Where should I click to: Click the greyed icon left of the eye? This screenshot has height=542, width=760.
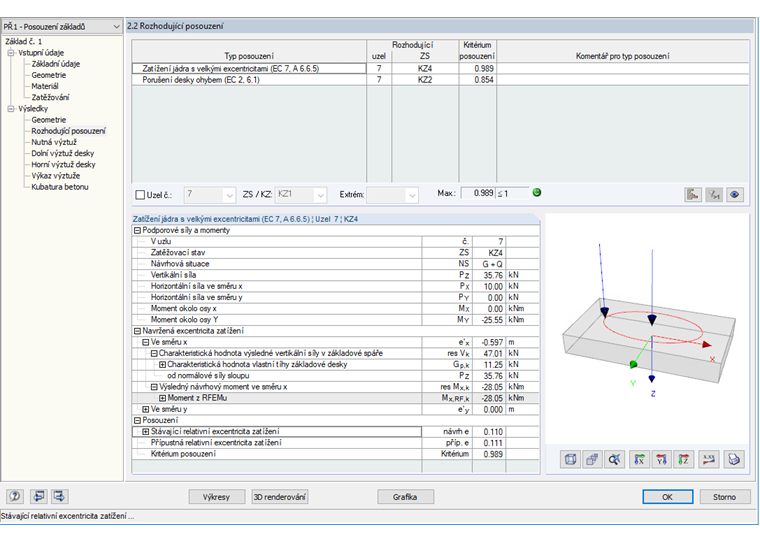tap(714, 194)
